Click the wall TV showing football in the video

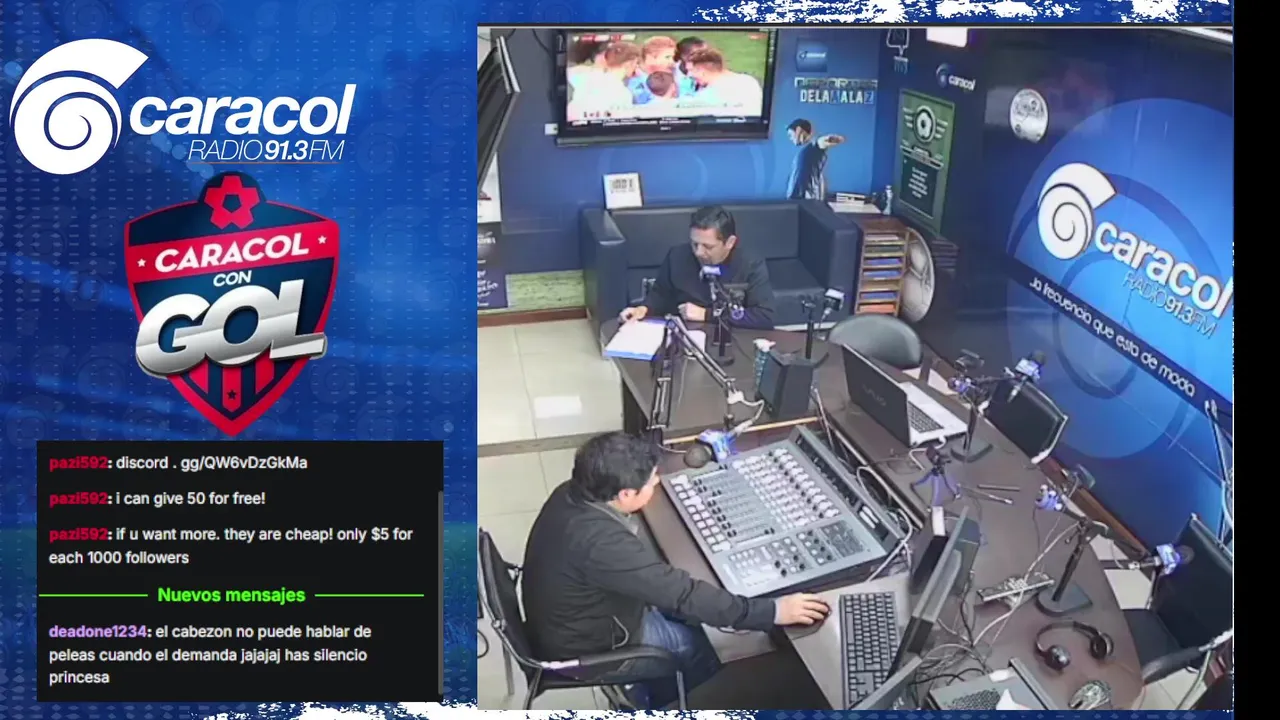(x=667, y=85)
